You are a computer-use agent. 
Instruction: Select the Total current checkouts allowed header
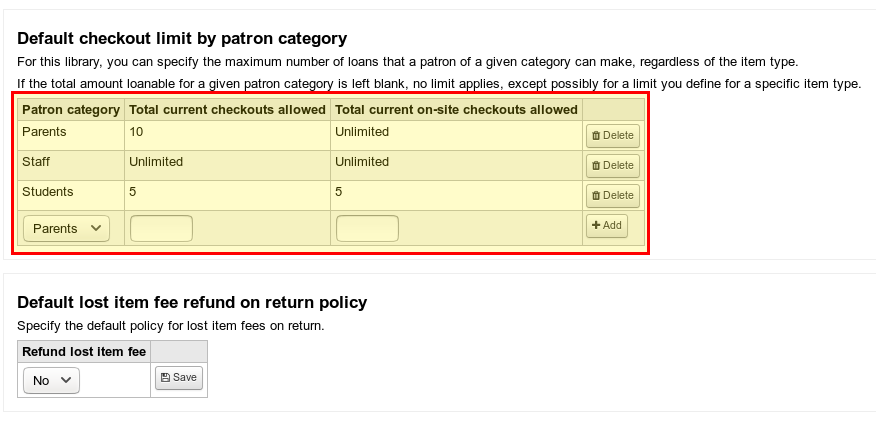(x=227, y=110)
